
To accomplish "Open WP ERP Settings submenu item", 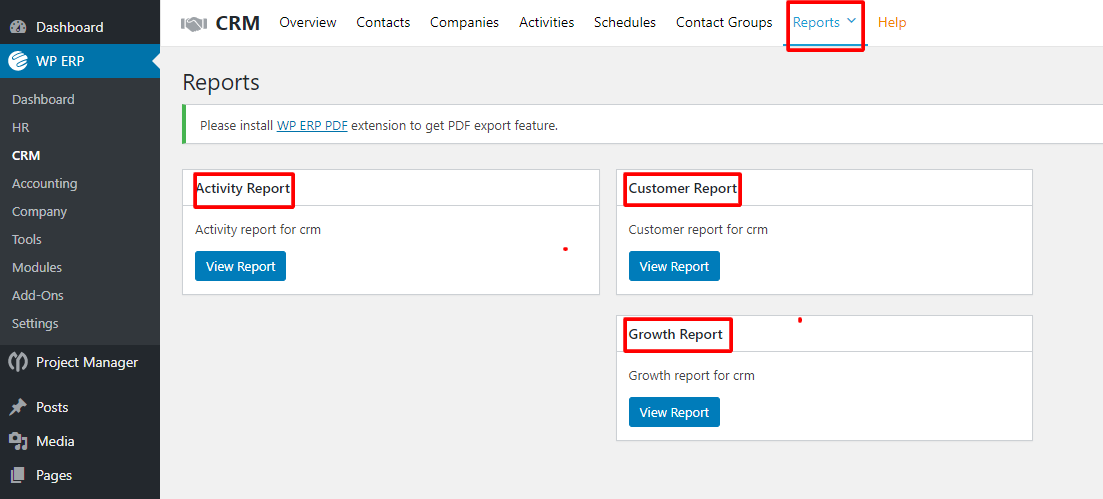I will click(35, 324).
